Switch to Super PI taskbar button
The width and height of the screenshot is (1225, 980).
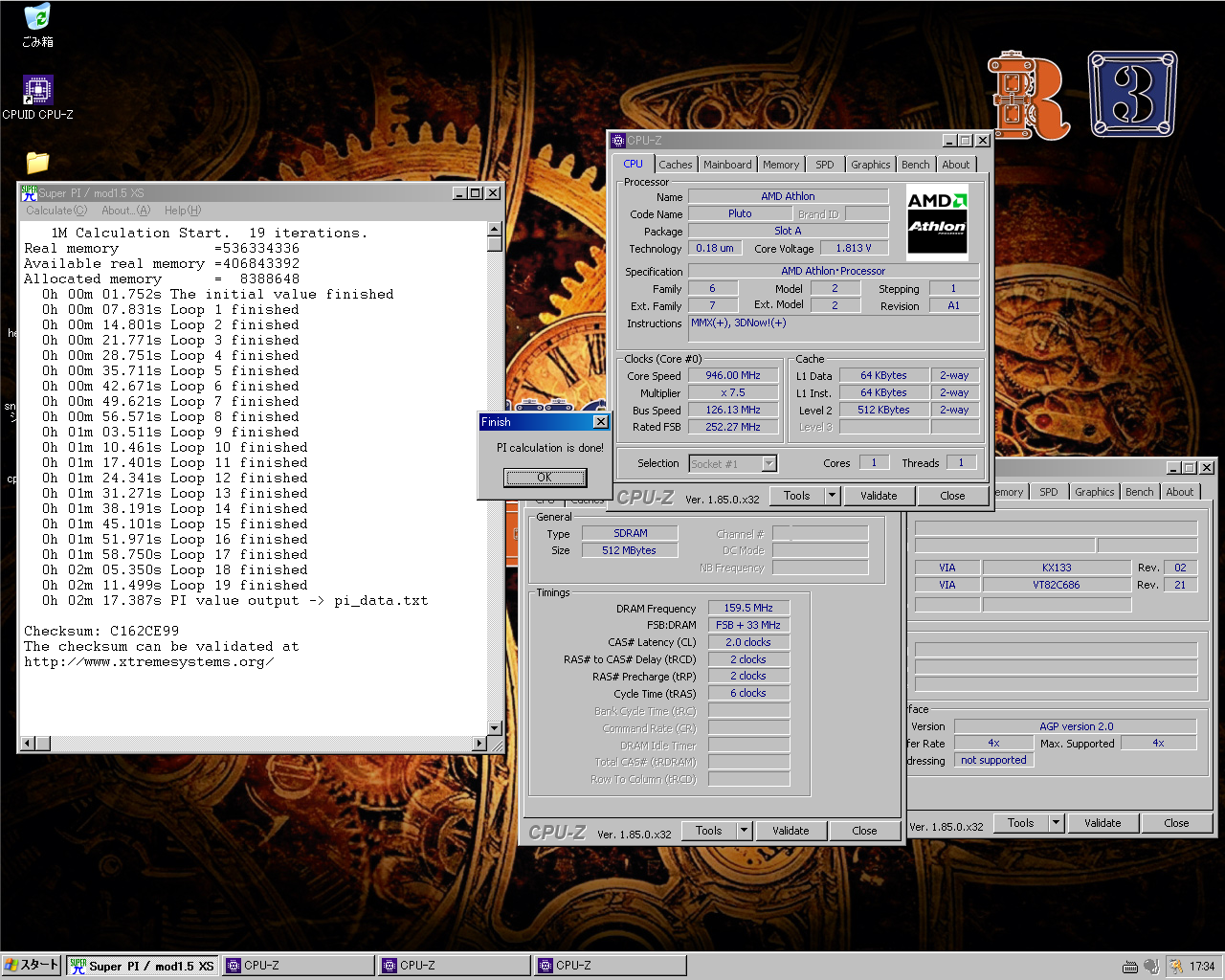tap(143, 966)
